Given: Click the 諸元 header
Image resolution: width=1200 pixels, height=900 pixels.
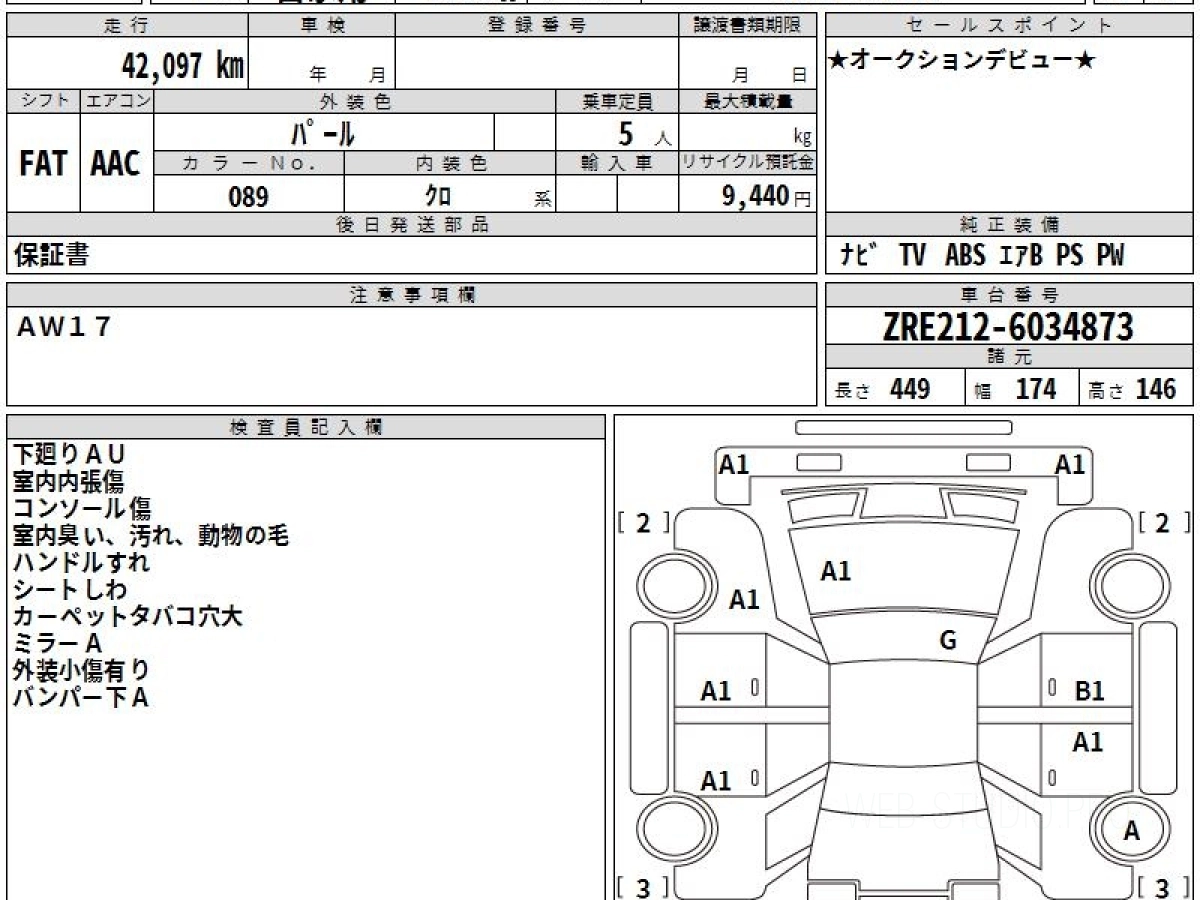Looking at the screenshot, I should click(x=1010, y=357).
